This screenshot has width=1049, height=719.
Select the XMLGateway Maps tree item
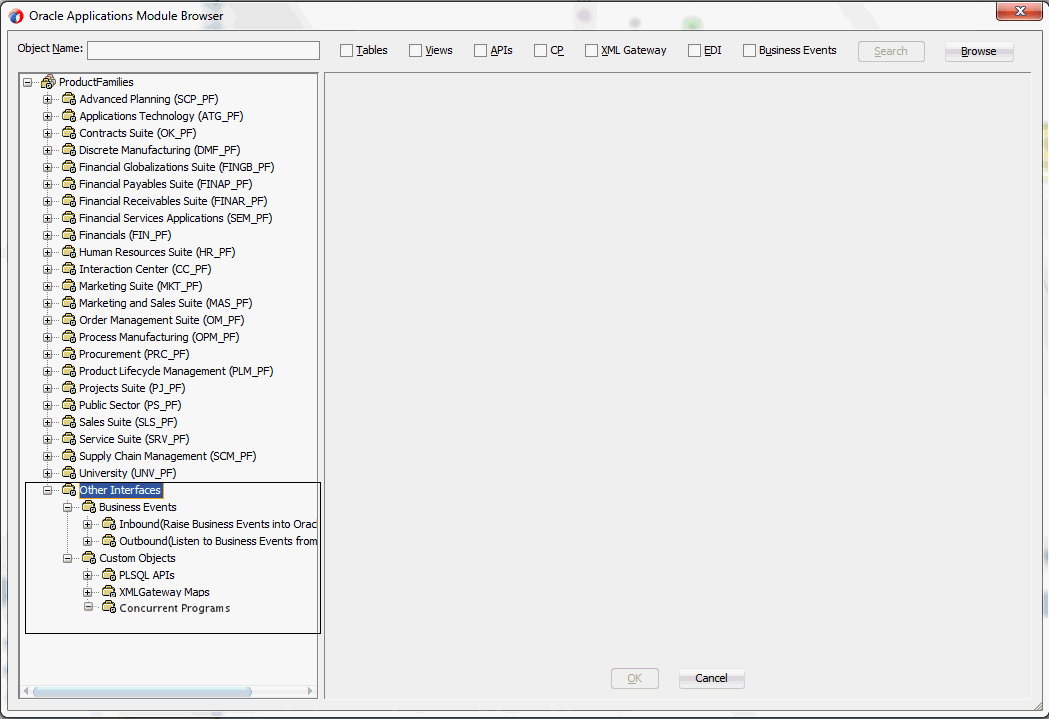coord(164,592)
